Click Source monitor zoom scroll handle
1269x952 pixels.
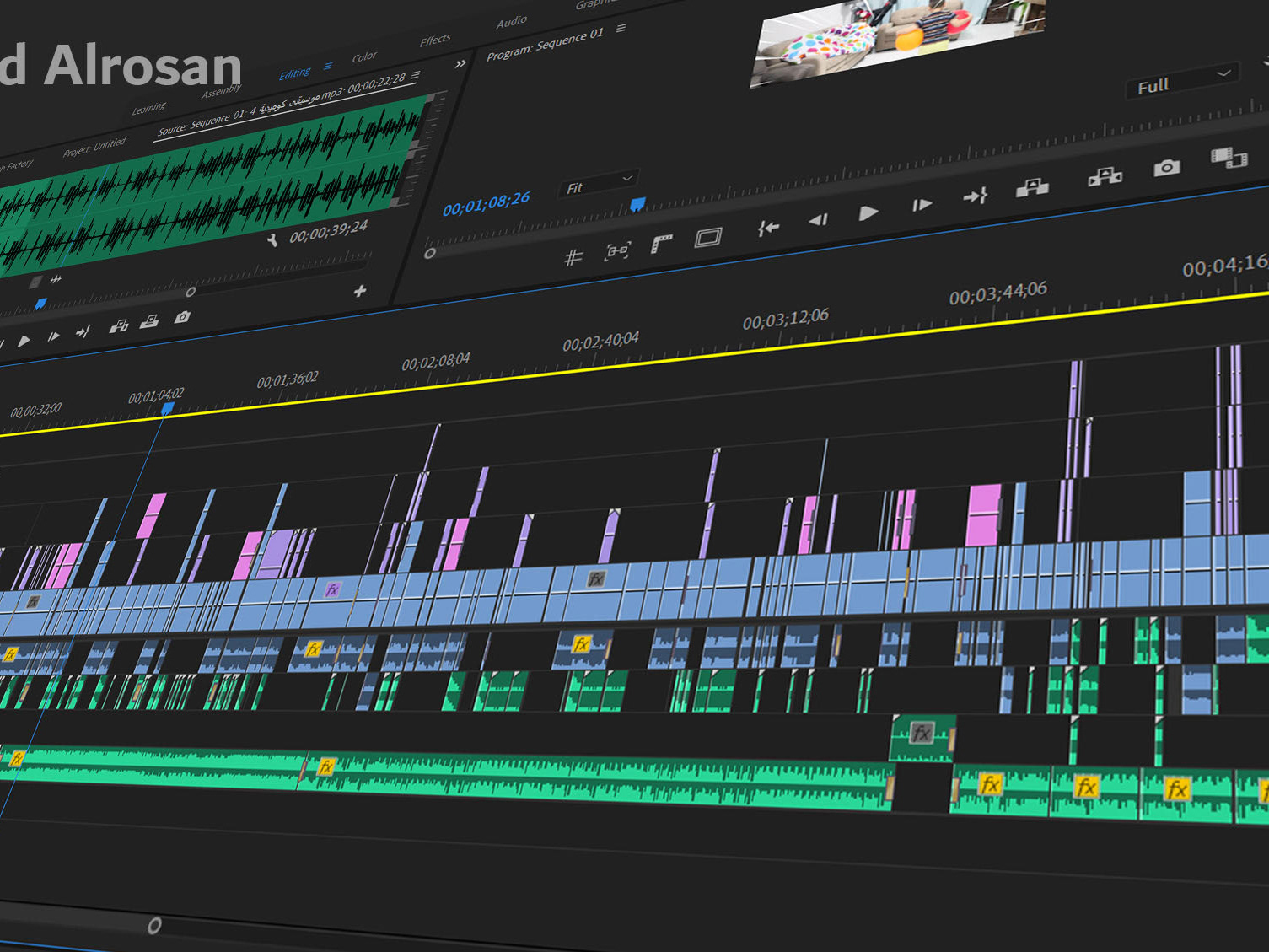191,292
